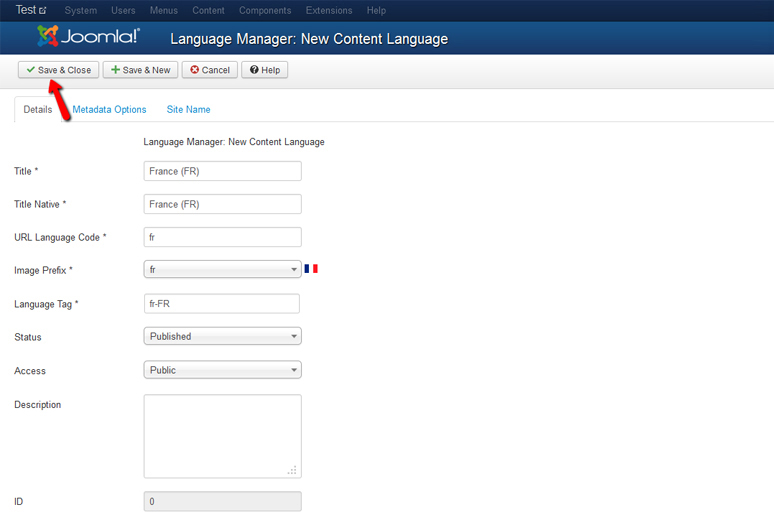Click the read-only ID field
The width and height of the screenshot is (774, 520).
[223, 501]
